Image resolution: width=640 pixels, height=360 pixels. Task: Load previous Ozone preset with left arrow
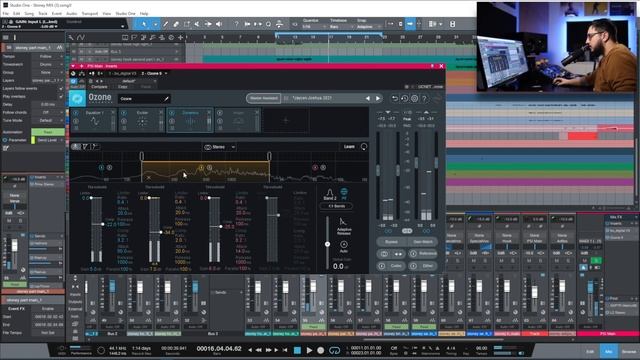(x=367, y=98)
